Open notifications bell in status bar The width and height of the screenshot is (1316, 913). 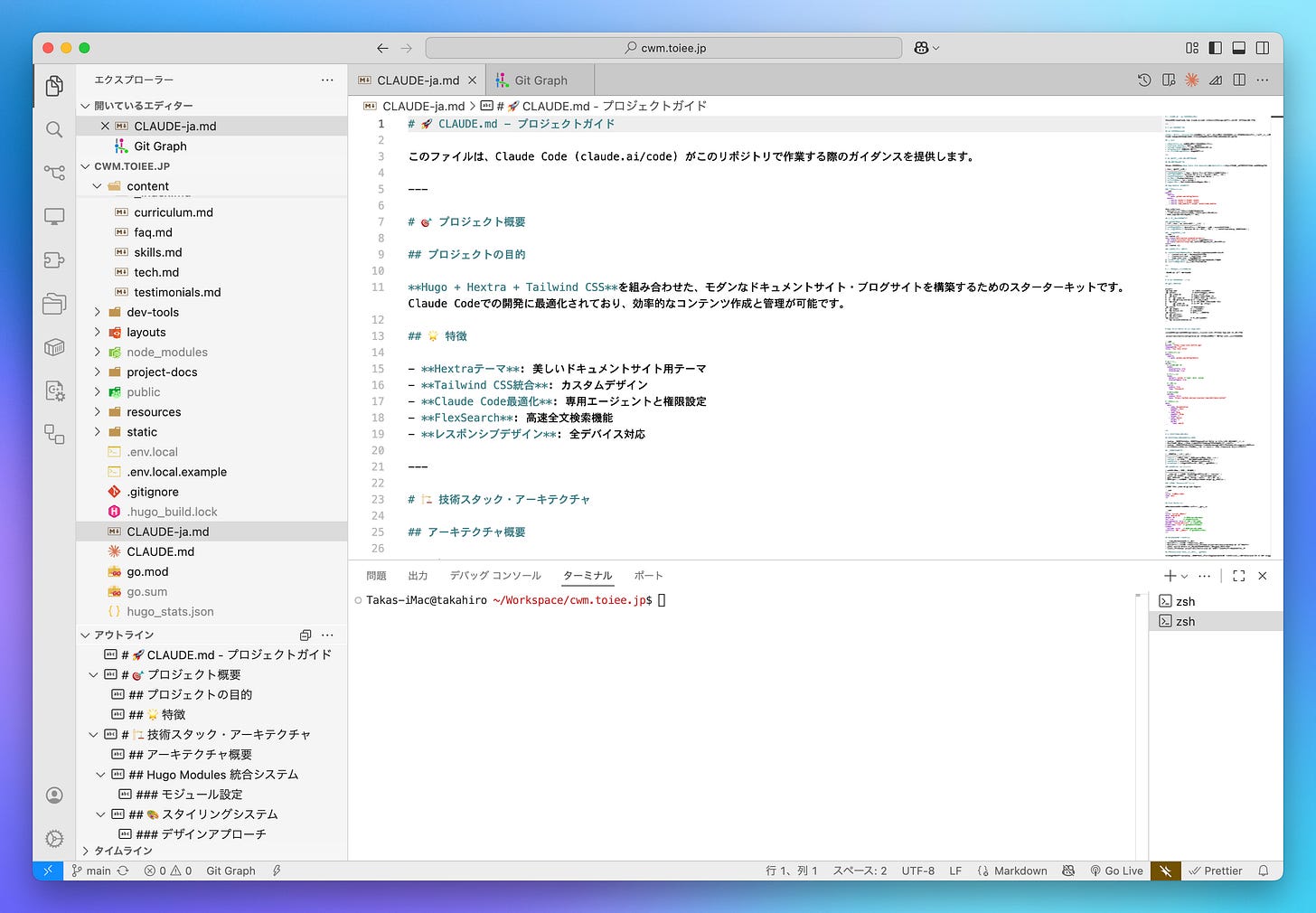(x=1264, y=871)
